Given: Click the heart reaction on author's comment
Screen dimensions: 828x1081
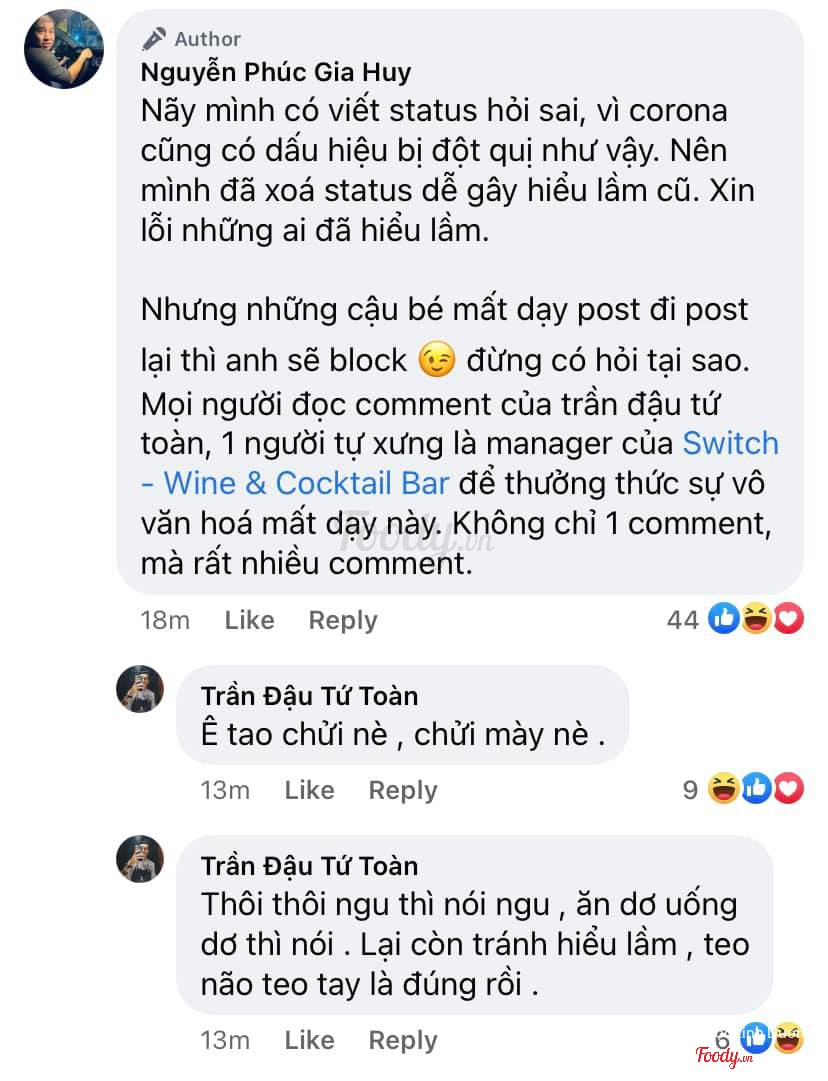Looking at the screenshot, I should click(788, 618).
